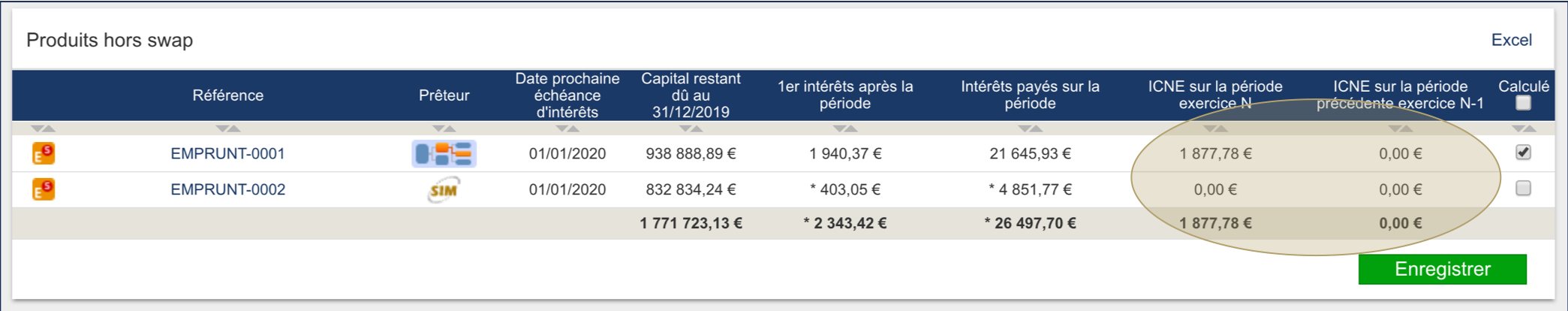Viewport: 1568px width, 311px height.
Task: Export the table via the Excel link
Action: [1511, 40]
